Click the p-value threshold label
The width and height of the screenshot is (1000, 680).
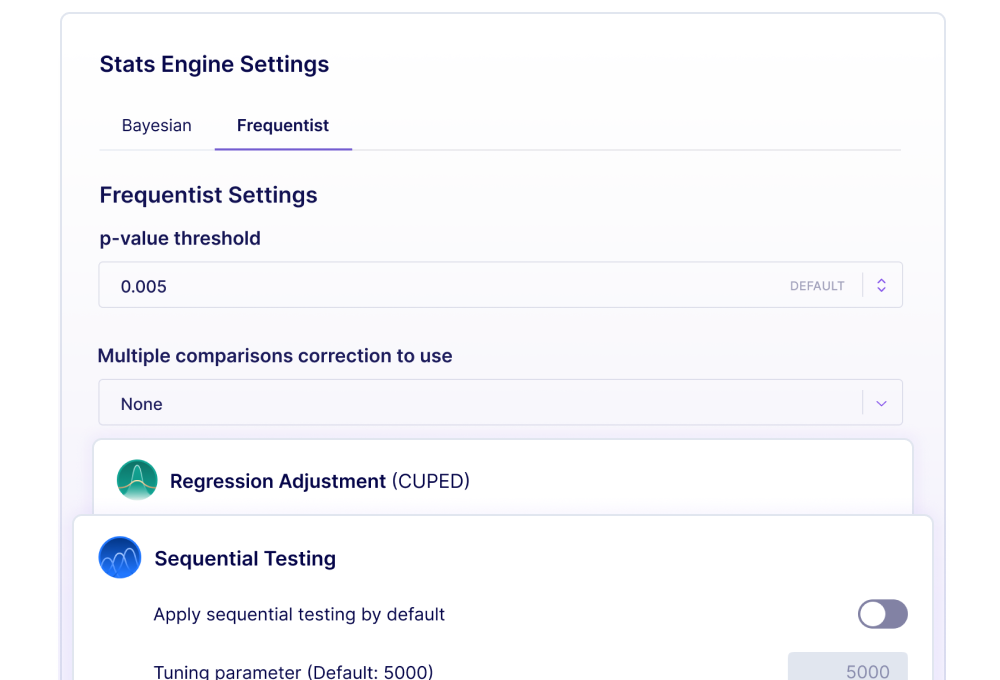[180, 238]
